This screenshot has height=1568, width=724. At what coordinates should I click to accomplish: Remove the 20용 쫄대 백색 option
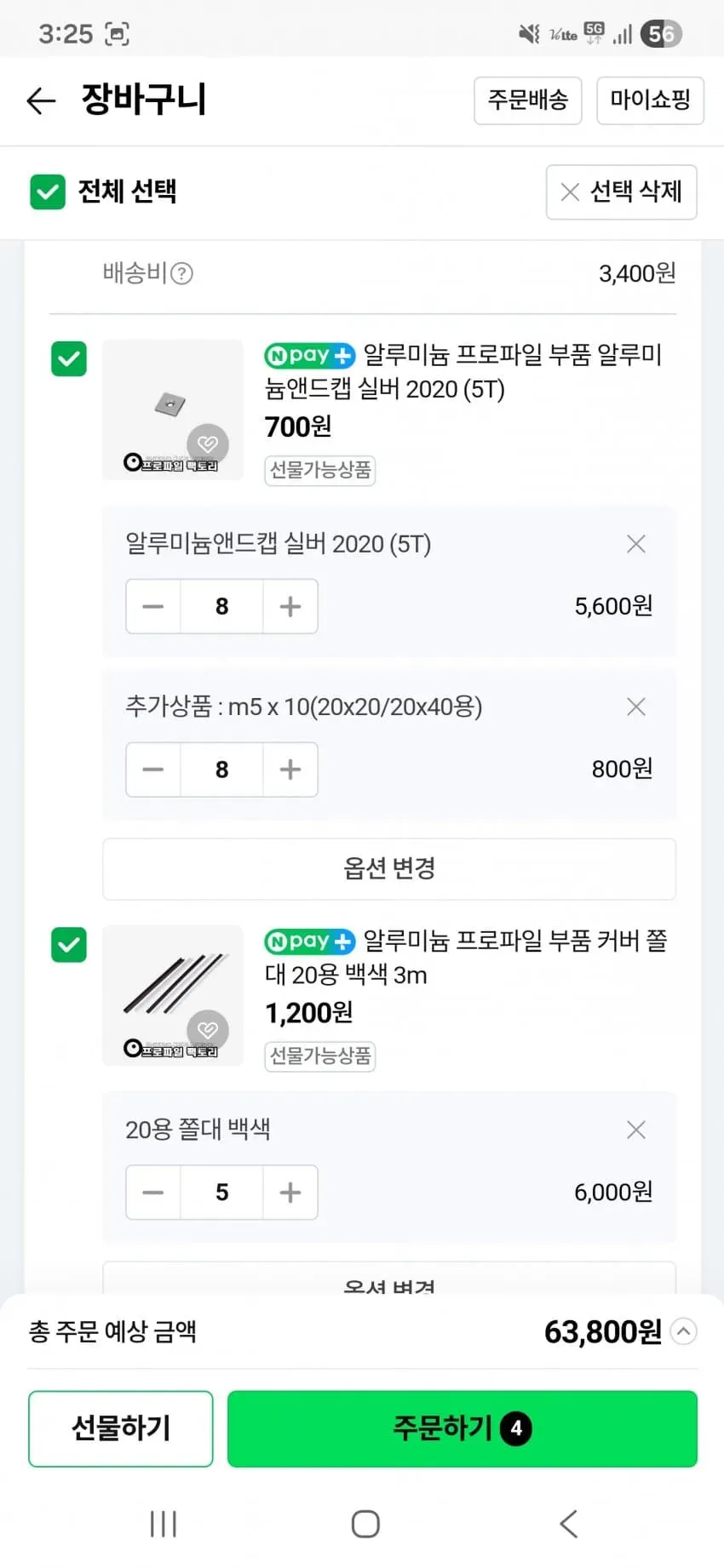[635, 1130]
